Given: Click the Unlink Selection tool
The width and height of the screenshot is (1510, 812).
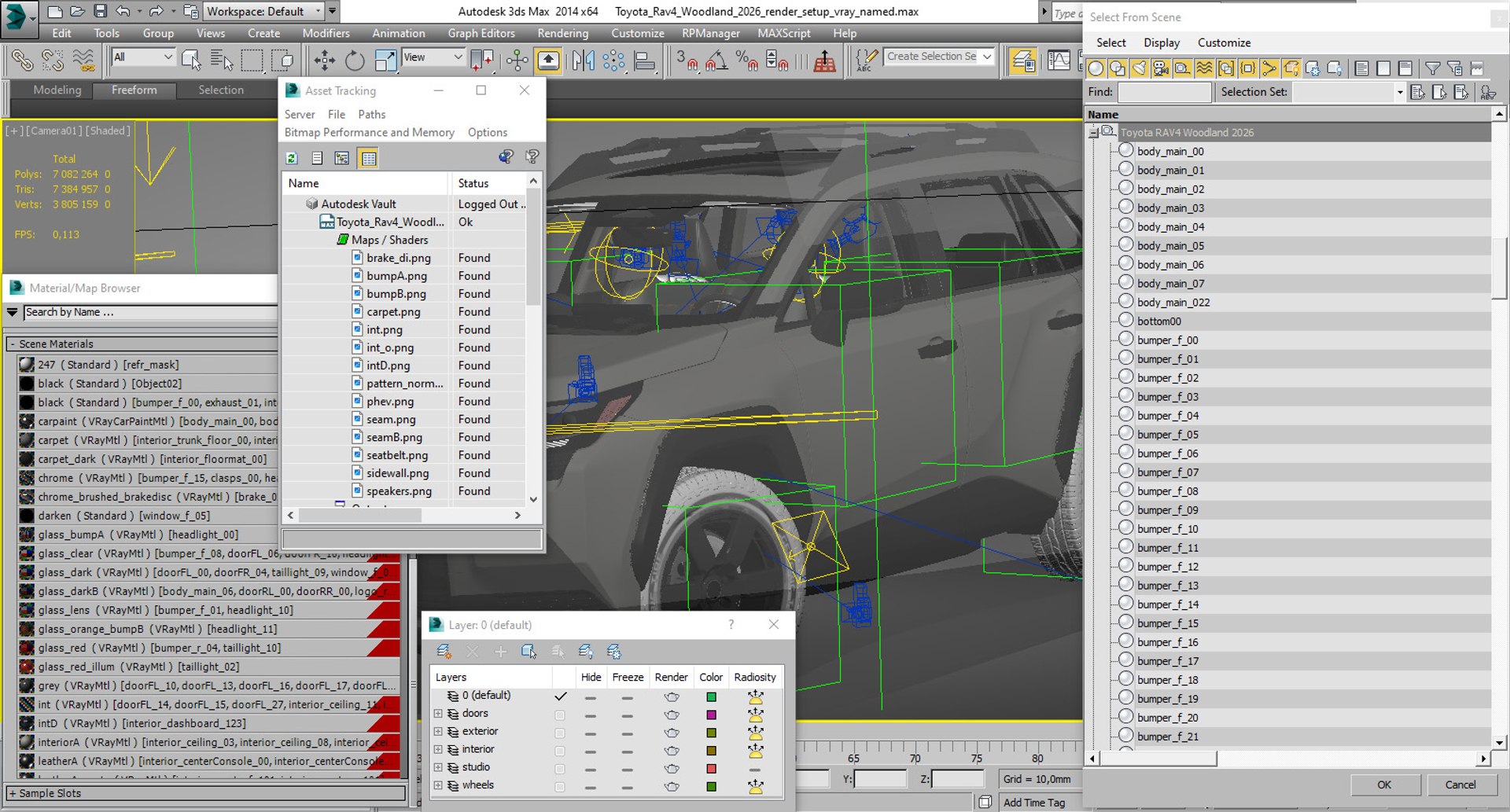Looking at the screenshot, I should (52, 61).
